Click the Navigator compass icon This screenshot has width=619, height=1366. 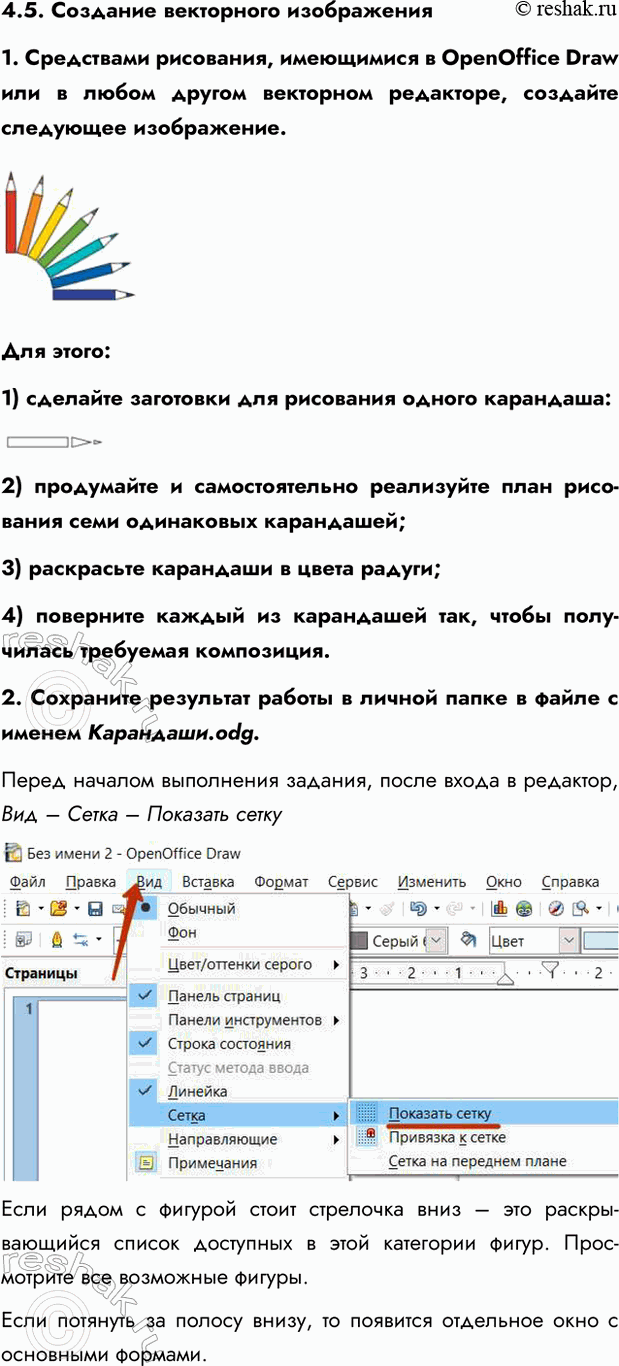(x=556, y=909)
